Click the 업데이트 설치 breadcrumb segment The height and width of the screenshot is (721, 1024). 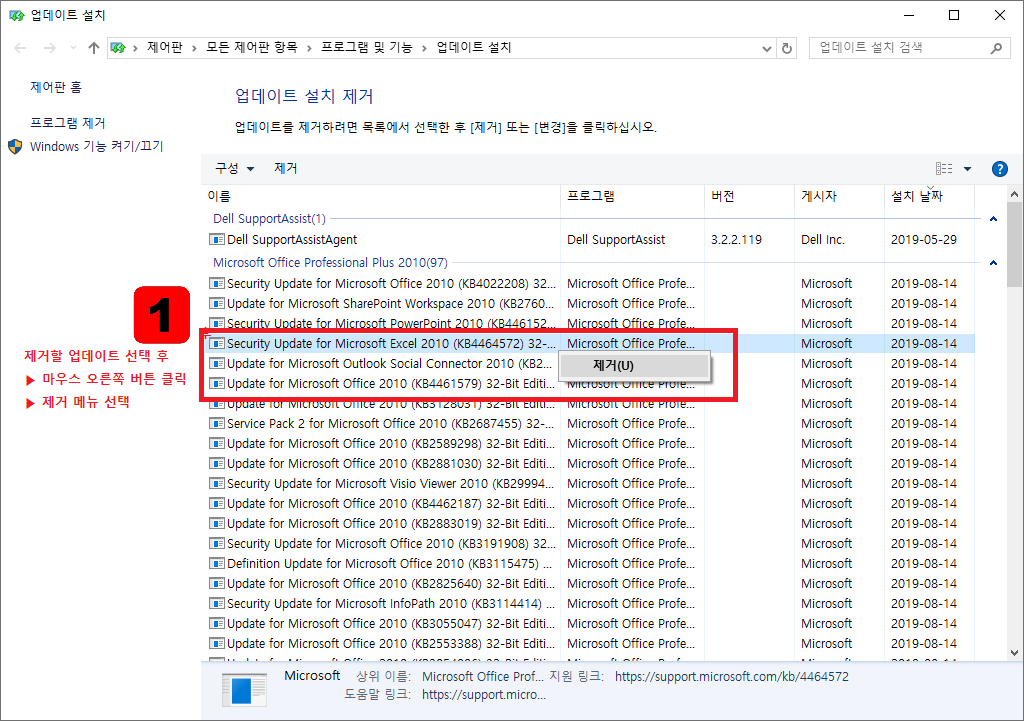(474, 48)
